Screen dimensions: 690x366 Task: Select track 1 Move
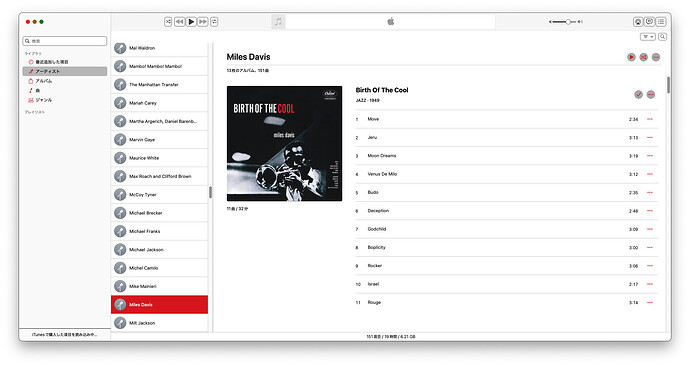507,119
